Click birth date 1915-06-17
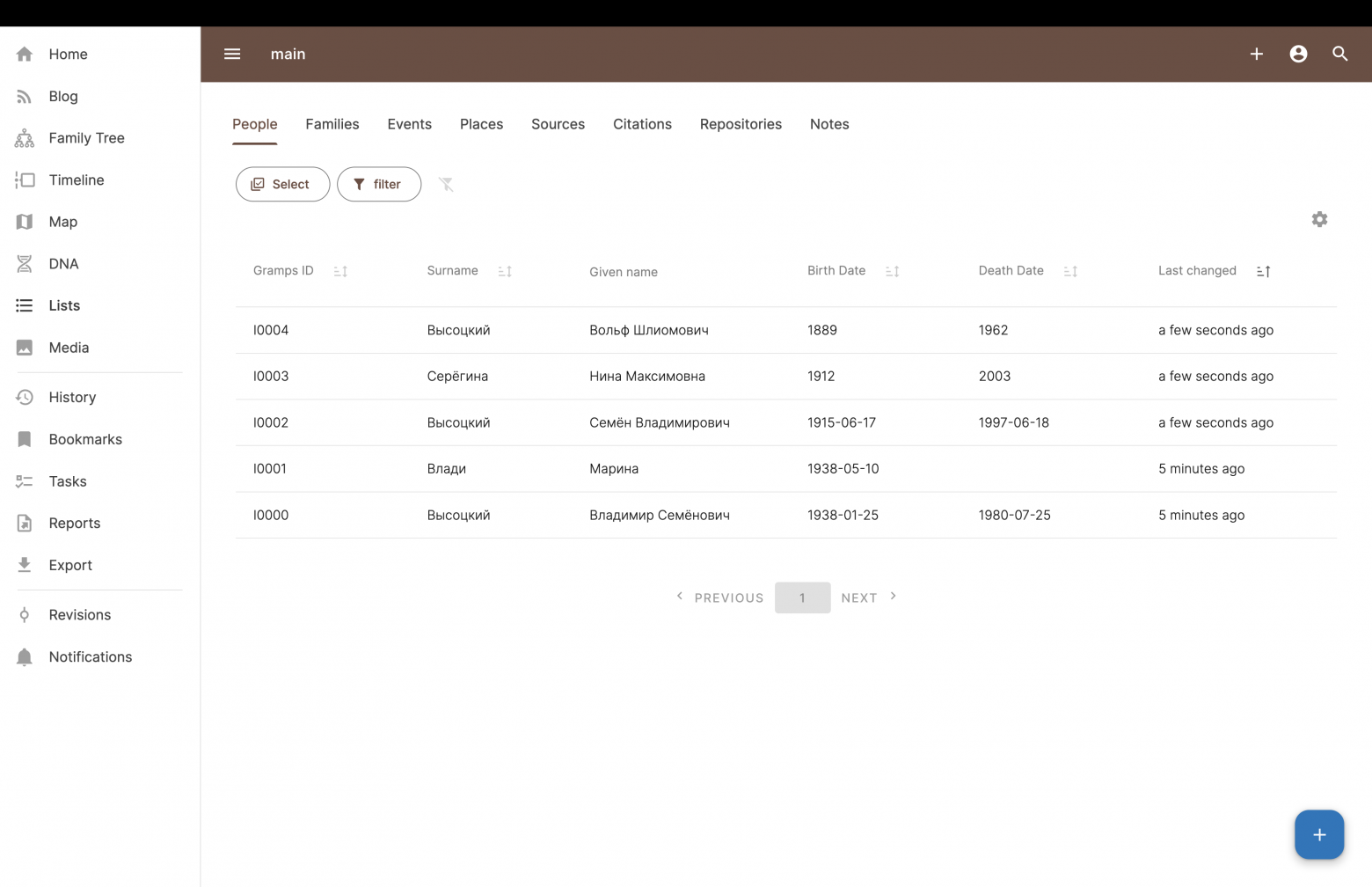1372x887 pixels. (x=842, y=422)
